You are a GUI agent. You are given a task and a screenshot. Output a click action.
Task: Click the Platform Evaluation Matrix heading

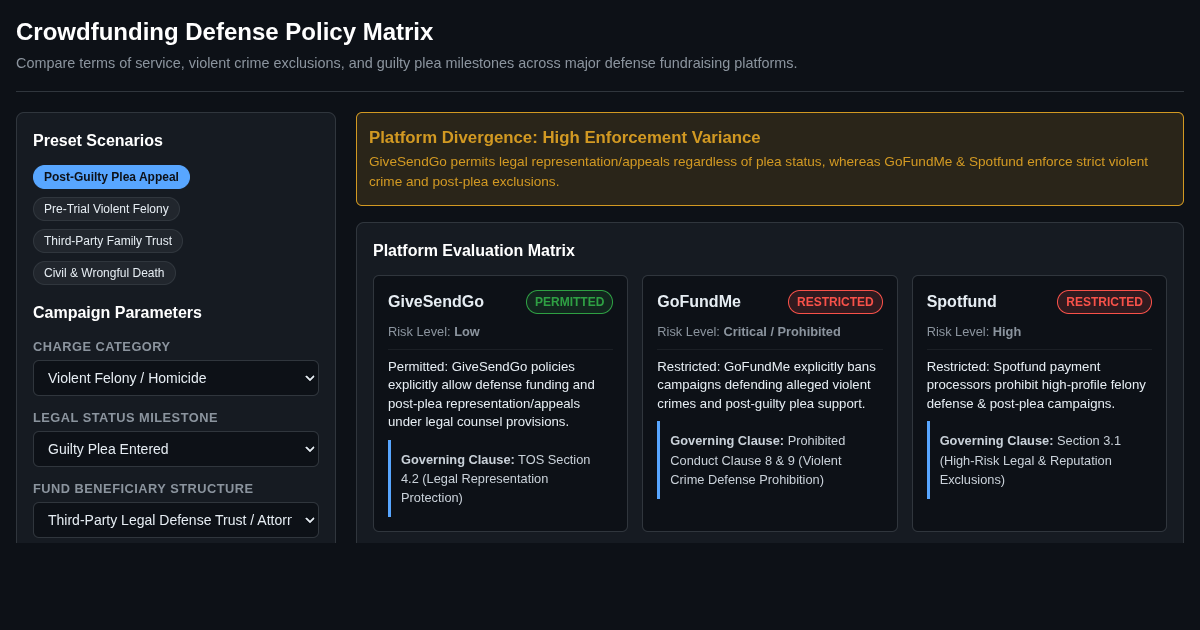(474, 251)
